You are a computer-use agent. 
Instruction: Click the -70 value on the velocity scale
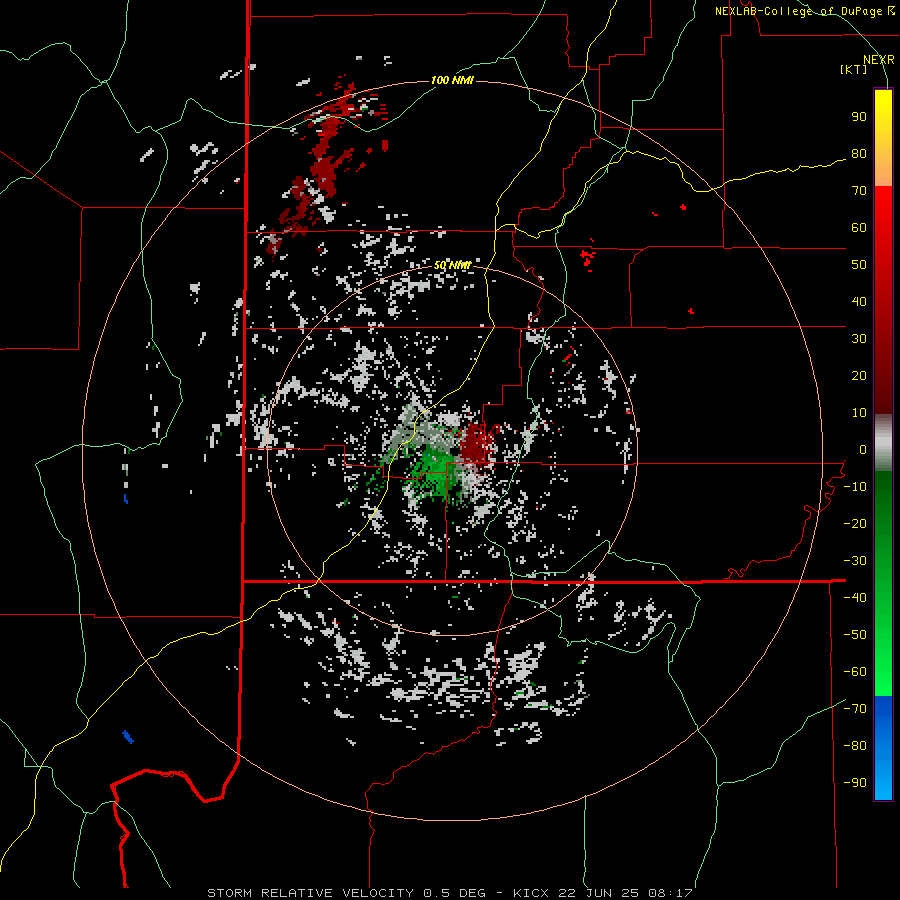tap(855, 709)
